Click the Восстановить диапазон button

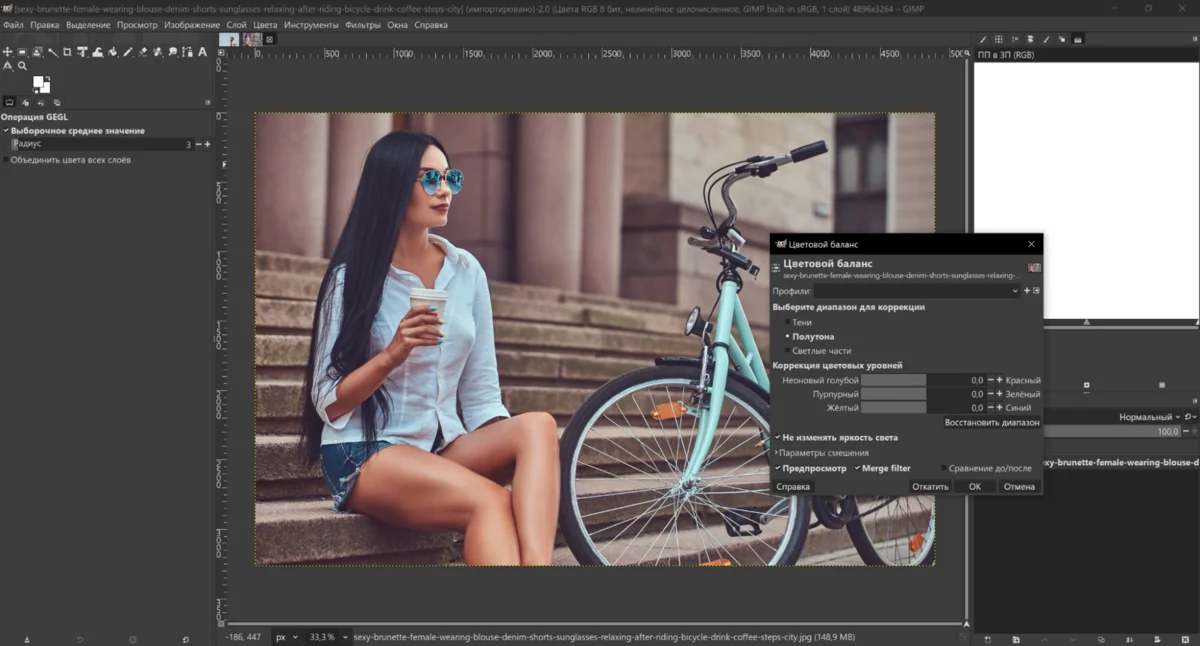991,423
